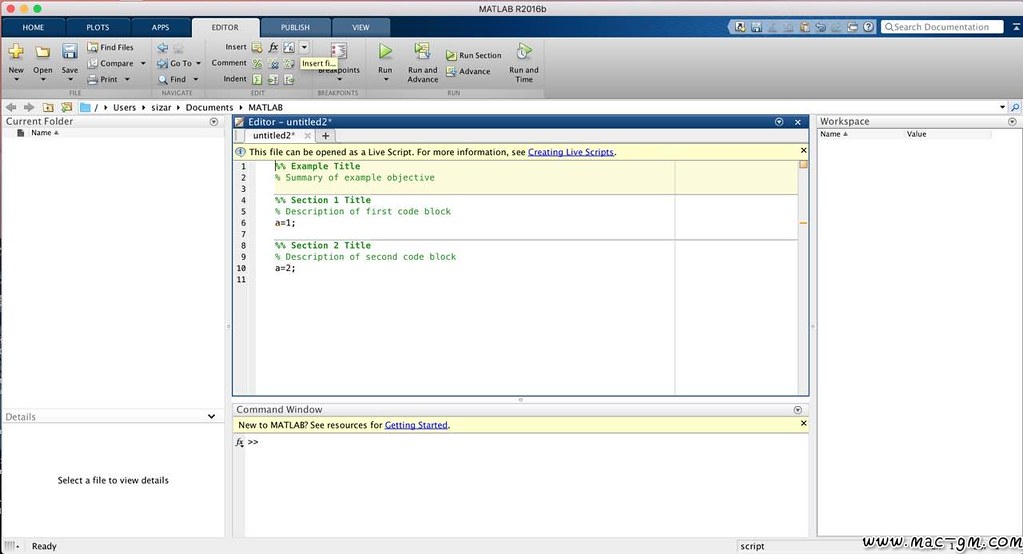Click the Insert section icon
Viewport: 1023px width, 554px height.
point(257,48)
